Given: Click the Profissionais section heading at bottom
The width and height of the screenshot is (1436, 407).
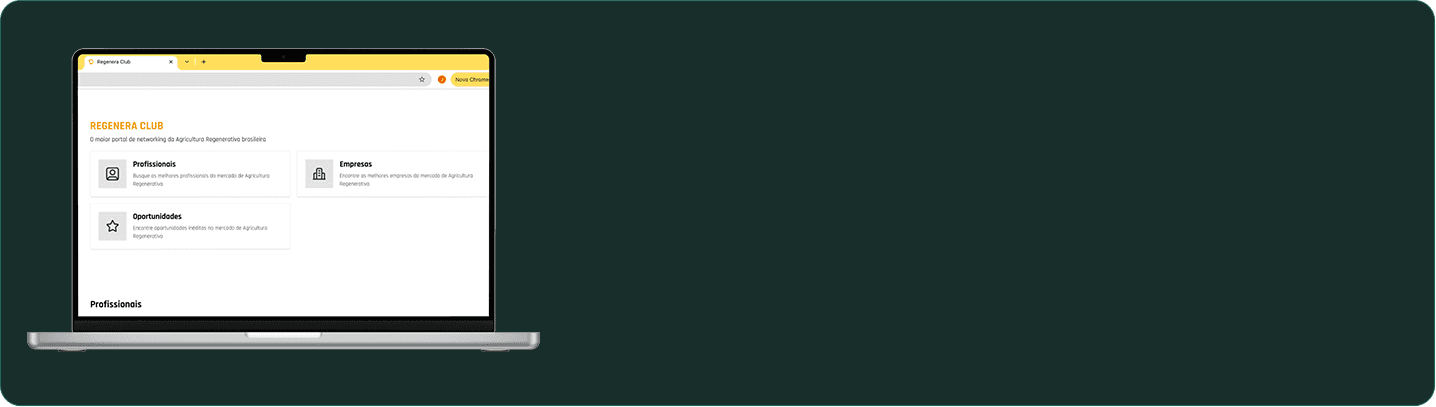Looking at the screenshot, I should (x=116, y=304).
